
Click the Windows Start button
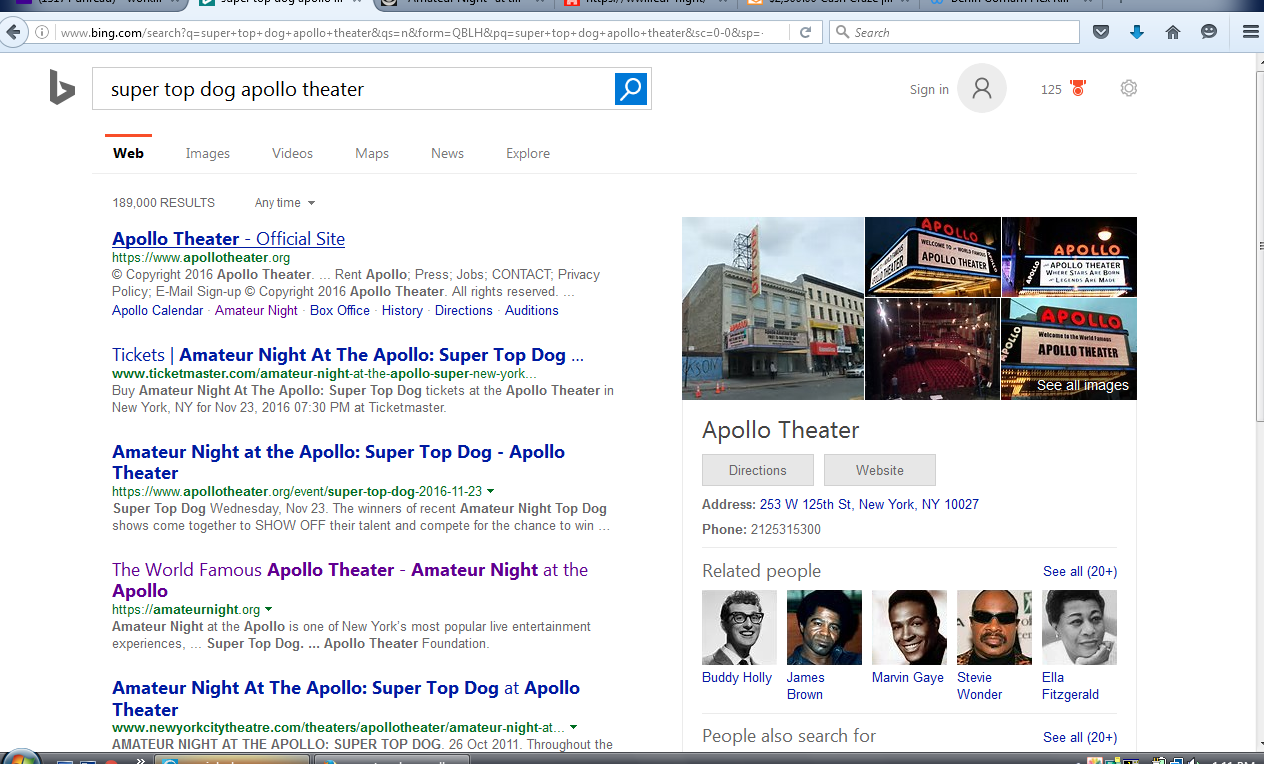(x=20, y=758)
